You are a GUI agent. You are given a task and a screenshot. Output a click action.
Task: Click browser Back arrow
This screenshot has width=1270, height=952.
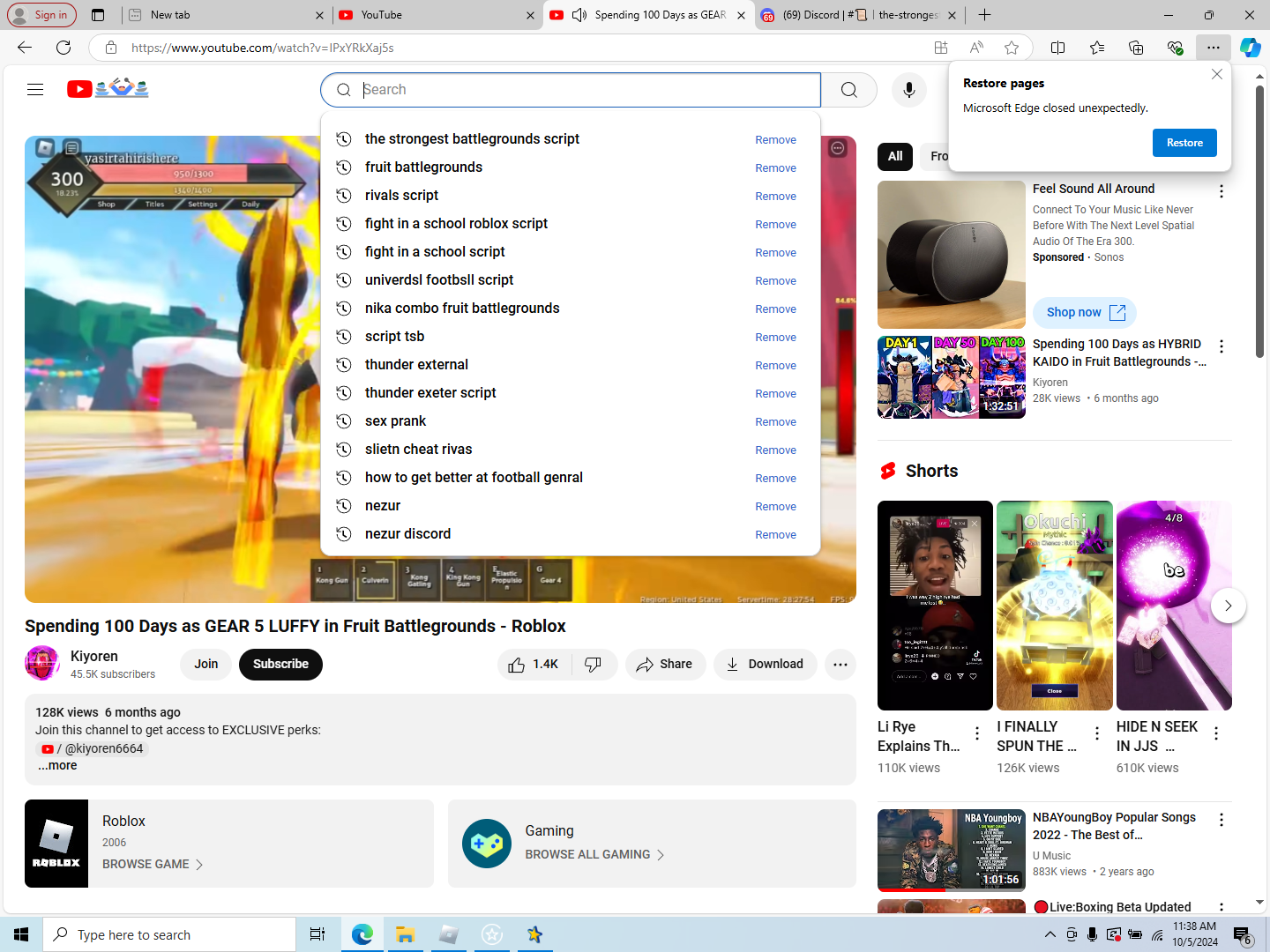(25, 48)
